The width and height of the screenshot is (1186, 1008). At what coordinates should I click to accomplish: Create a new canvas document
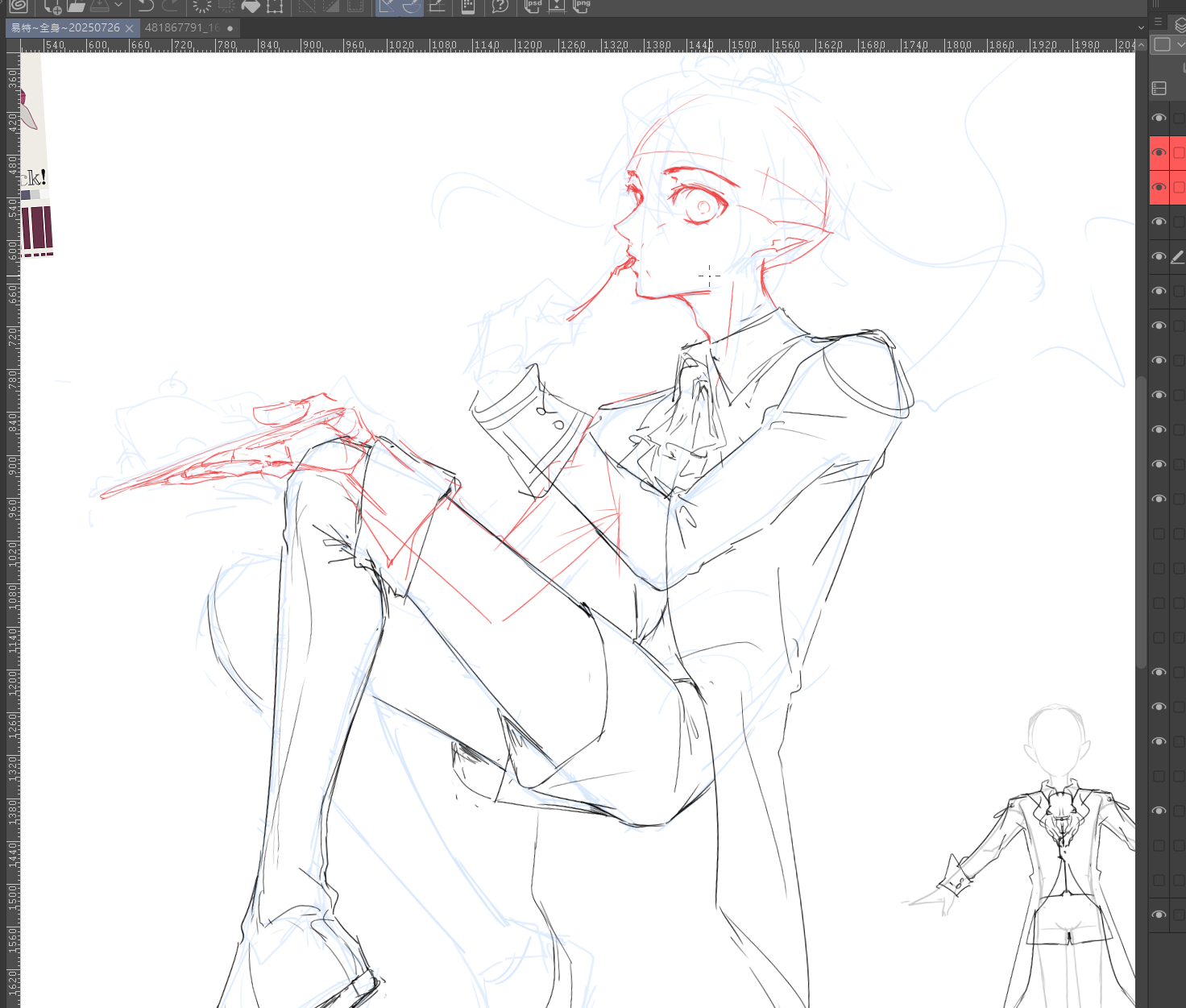point(52,6)
